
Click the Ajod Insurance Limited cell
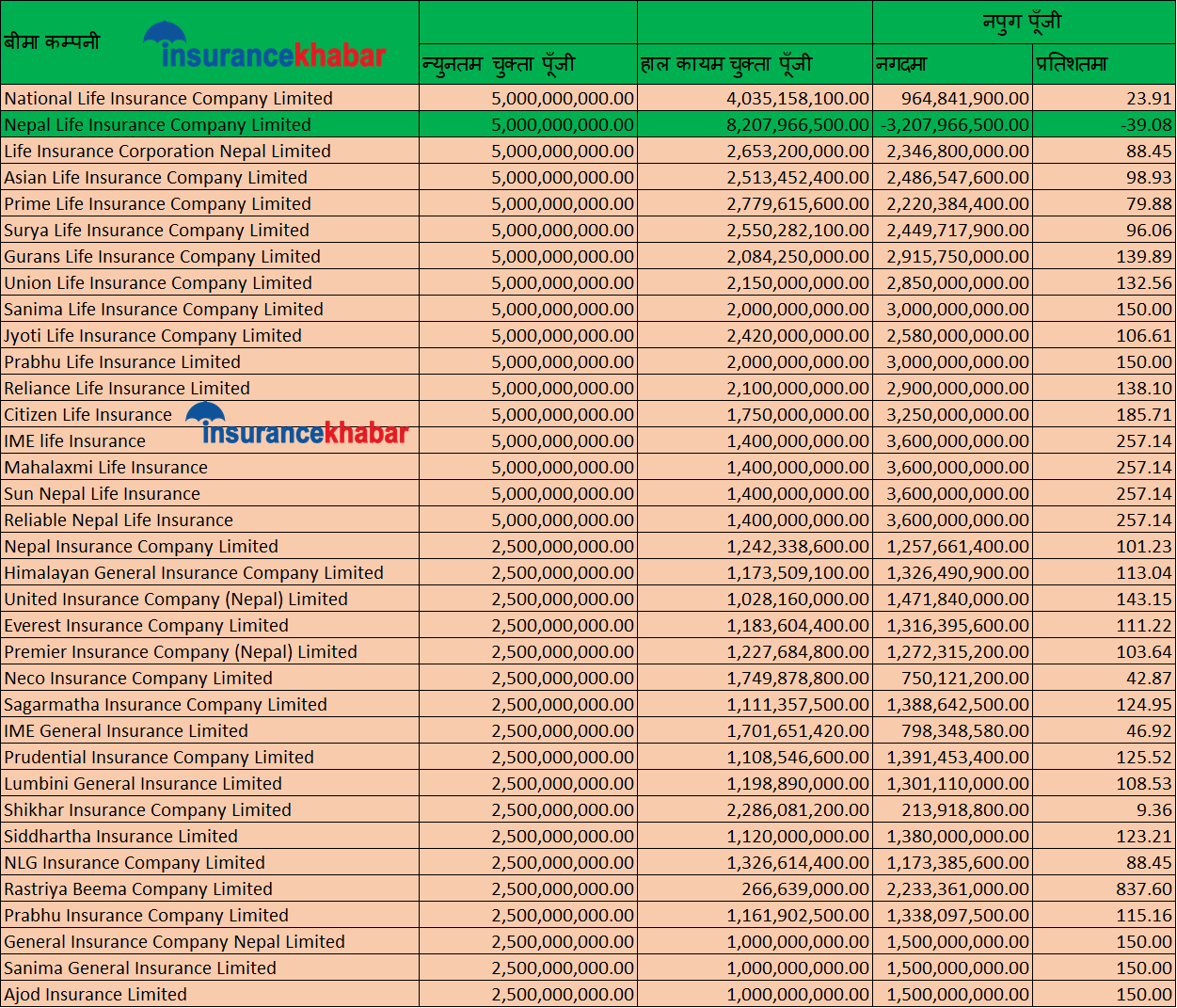click(x=95, y=994)
